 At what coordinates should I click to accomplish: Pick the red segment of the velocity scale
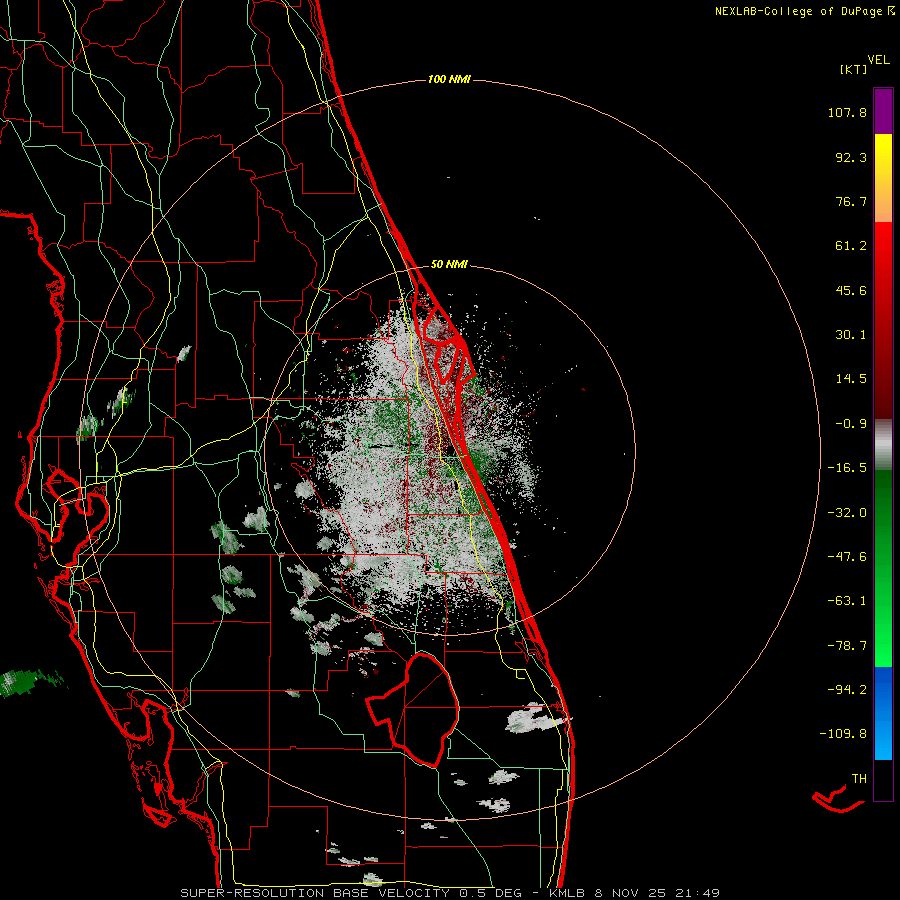(883, 320)
